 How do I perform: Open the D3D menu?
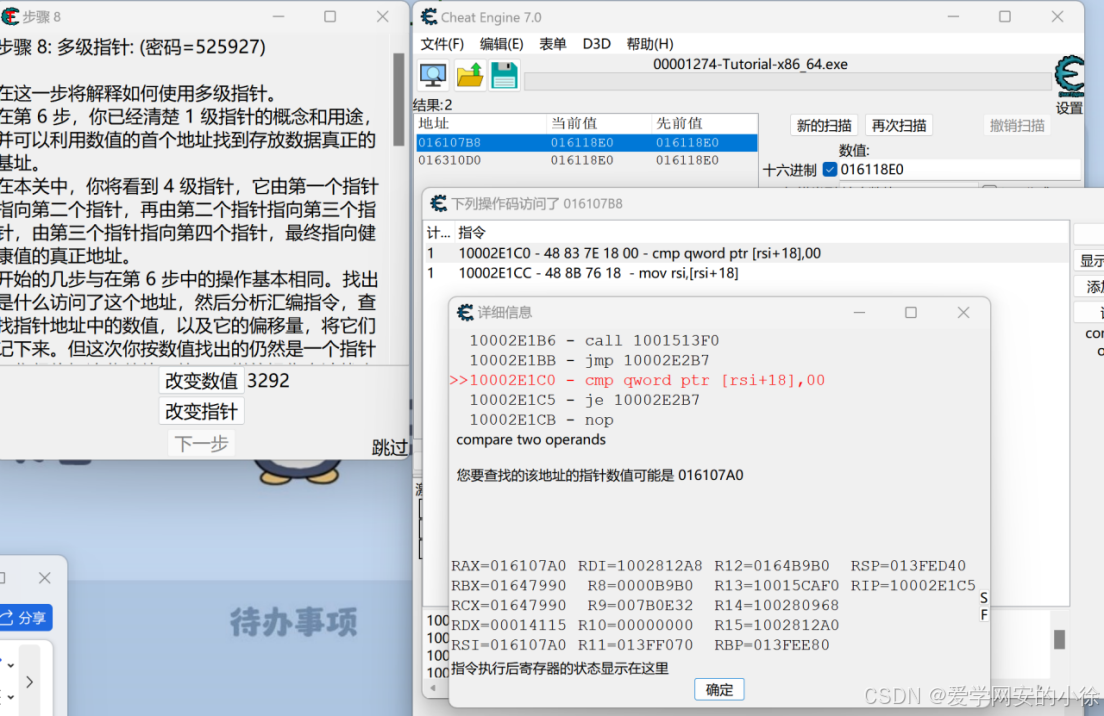point(596,44)
